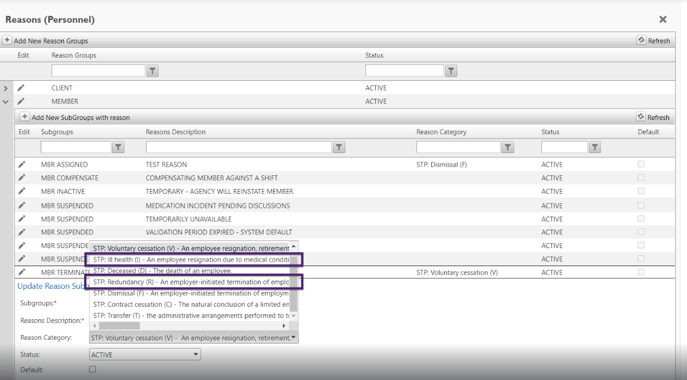Click the subgroup Status filter text field
The width and height of the screenshot is (687, 380).
pos(564,147)
